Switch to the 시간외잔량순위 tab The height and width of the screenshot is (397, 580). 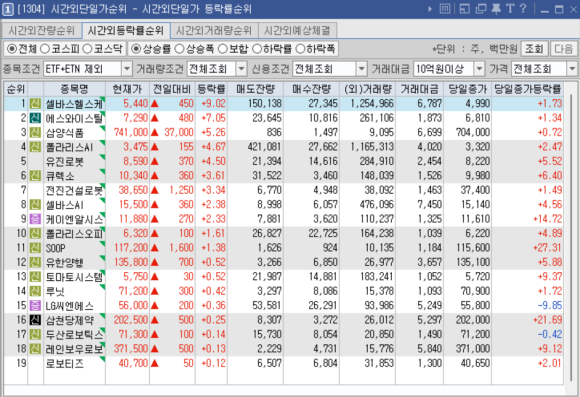coord(41,30)
